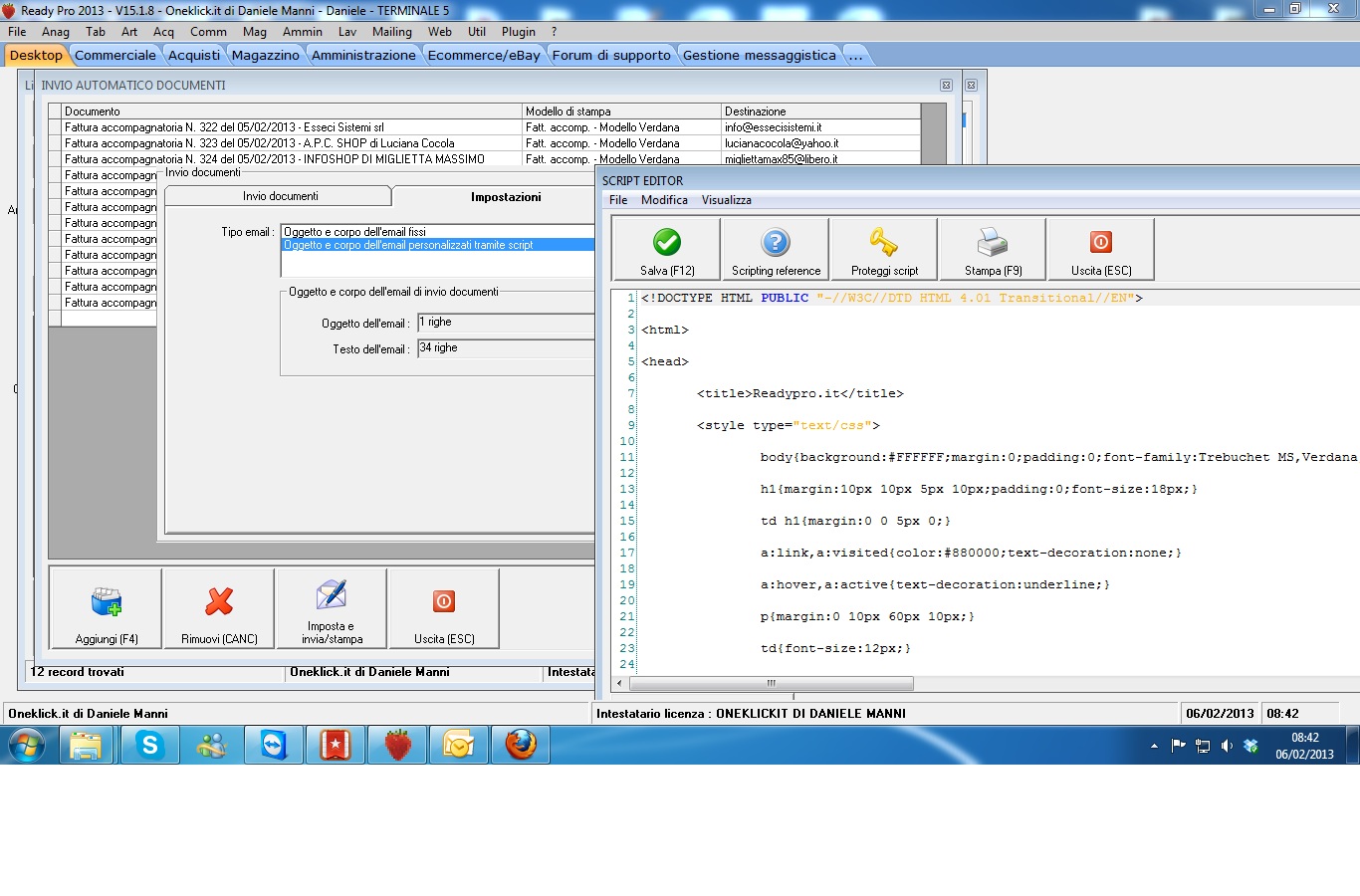This screenshot has width=1360, height=896.
Task: Select email personalizzati tramite script option
Action: pos(438,245)
